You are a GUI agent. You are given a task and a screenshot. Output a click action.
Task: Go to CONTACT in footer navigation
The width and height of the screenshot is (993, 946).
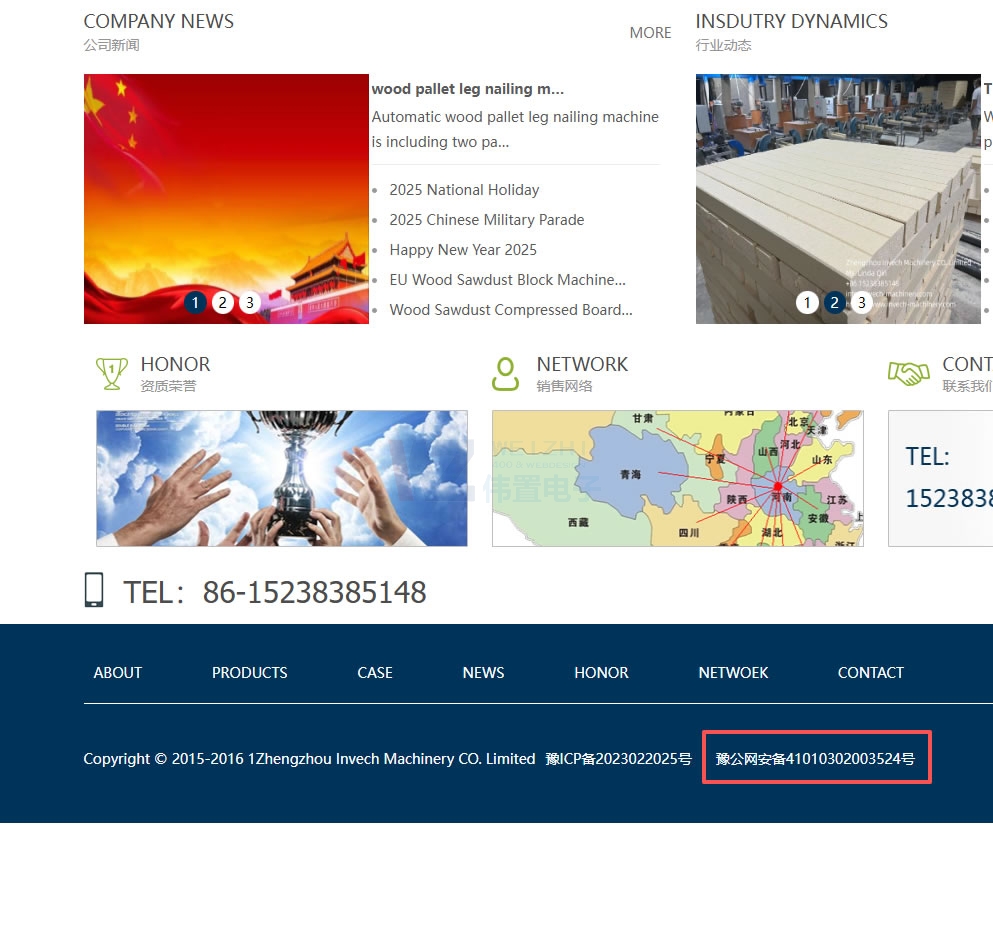click(870, 673)
